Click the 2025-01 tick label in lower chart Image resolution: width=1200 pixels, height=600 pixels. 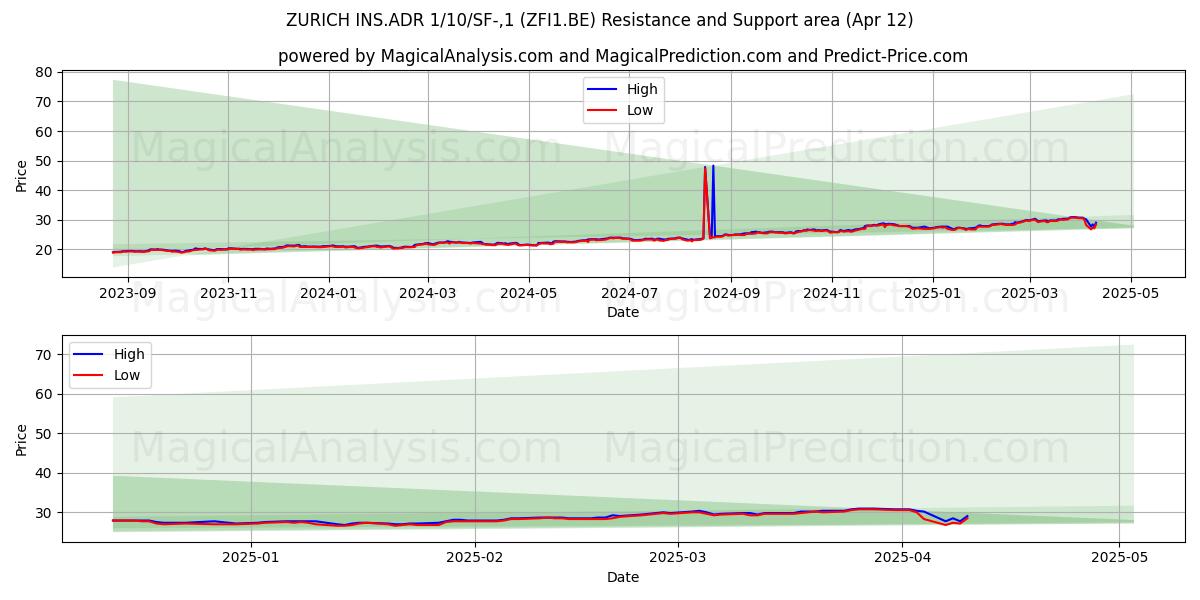(x=251, y=558)
